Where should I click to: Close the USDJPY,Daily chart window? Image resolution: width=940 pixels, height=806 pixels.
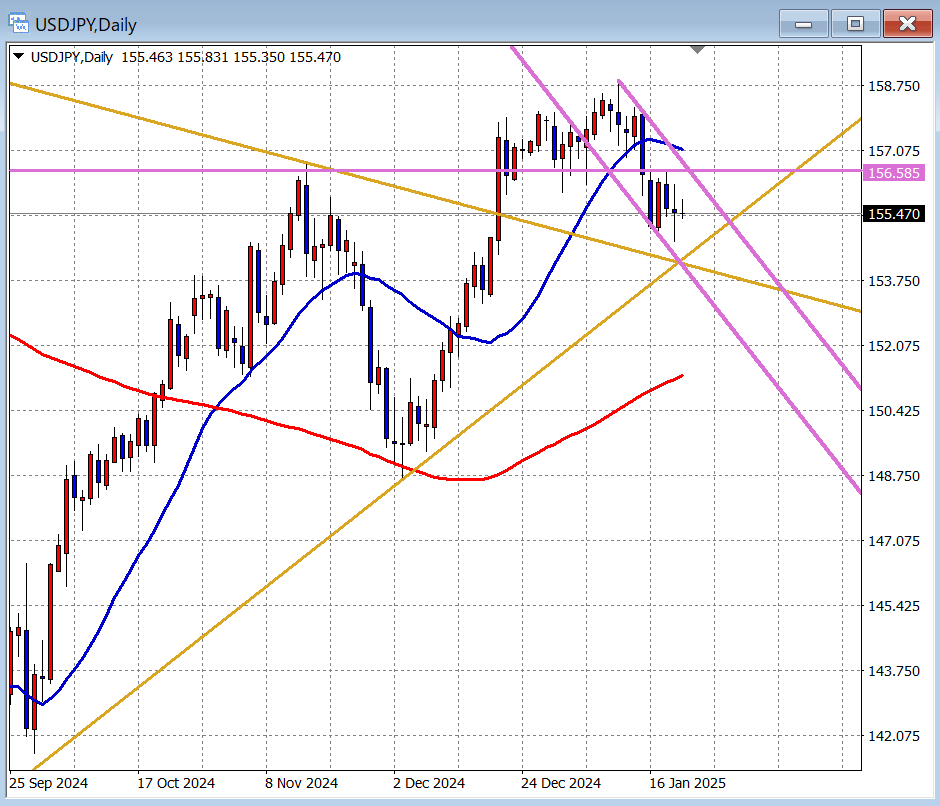[x=907, y=23]
